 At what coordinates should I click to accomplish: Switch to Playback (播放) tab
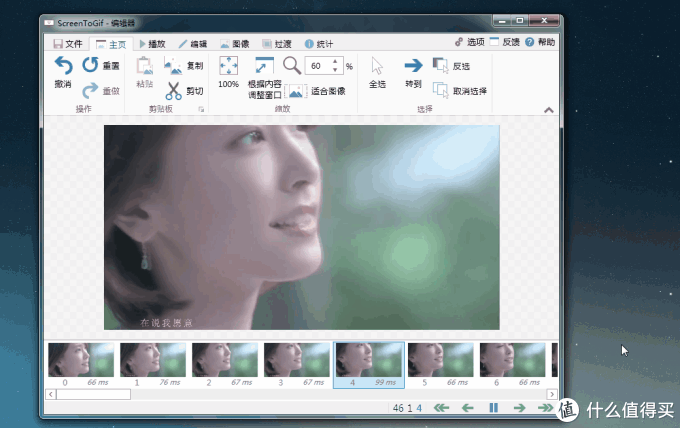tap(153, 44)
